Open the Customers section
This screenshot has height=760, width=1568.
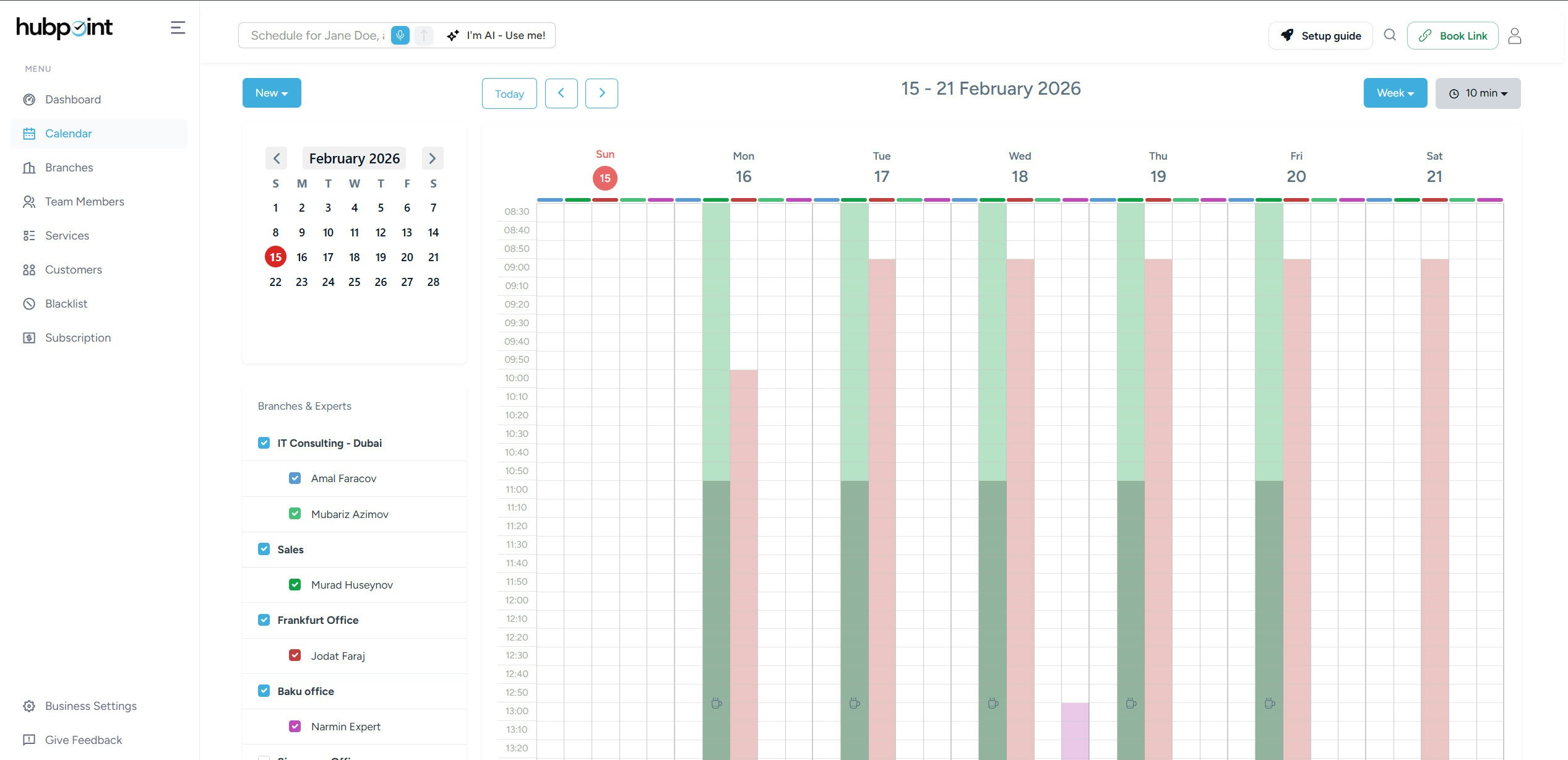73,269
